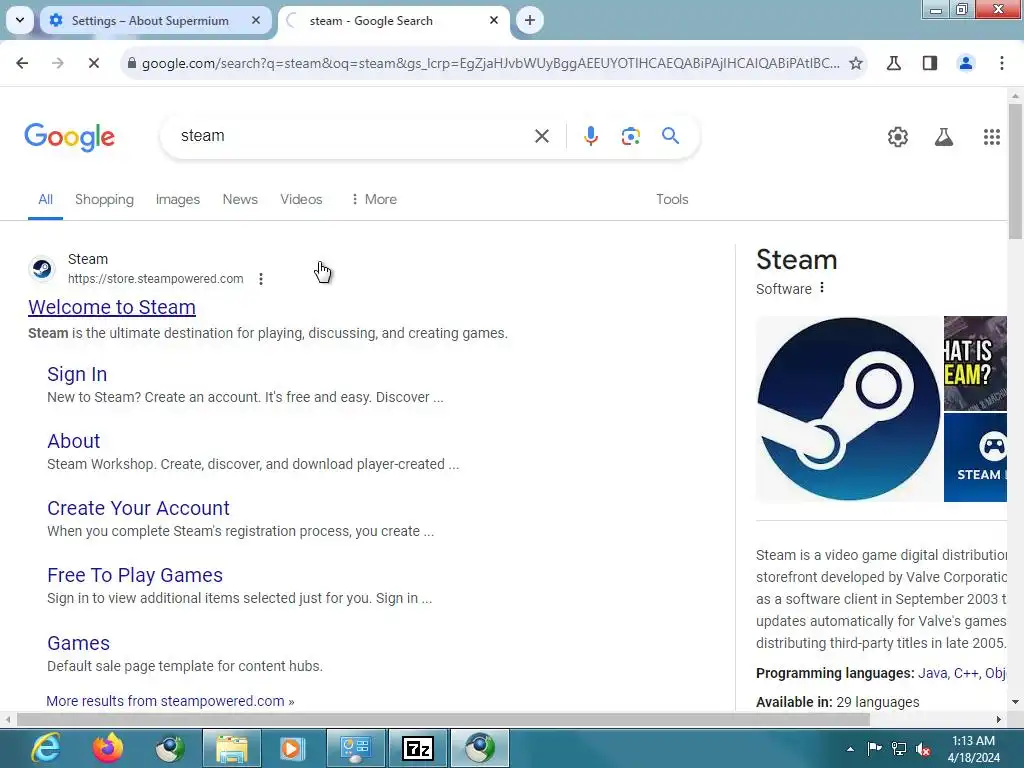Focus the Google search input field
Viewport: 1024px width, 768px height.
[x=353, y=136]
